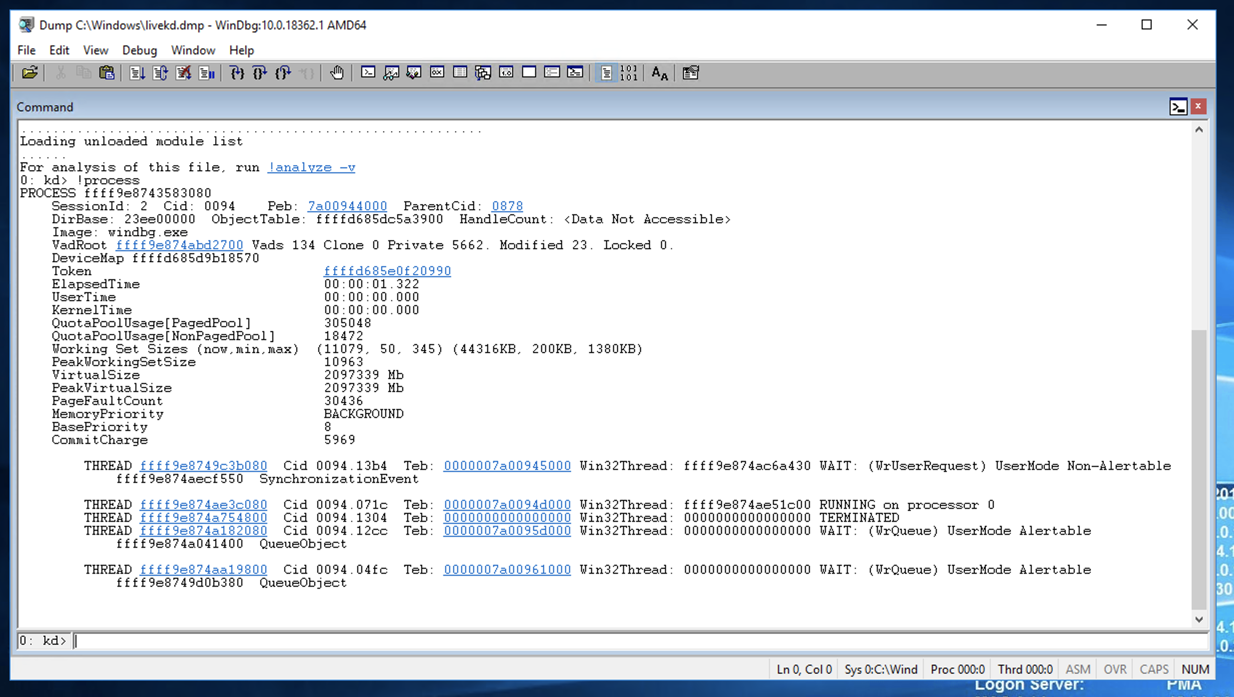Click THREAD link ffff9e8749c3b080

[x=203, y=466]
